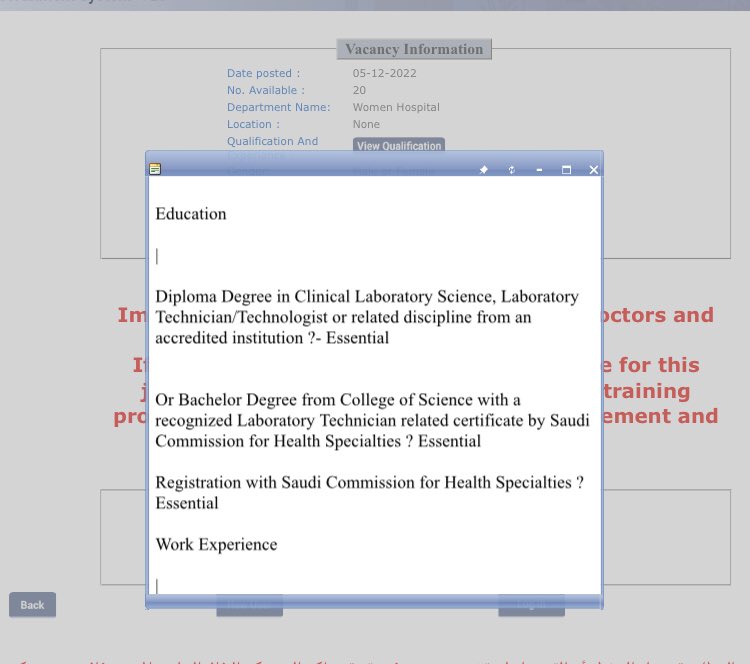This screenshot has width=750, height=664.
Task: Click the Location label
Action: [x=254, y=124]
